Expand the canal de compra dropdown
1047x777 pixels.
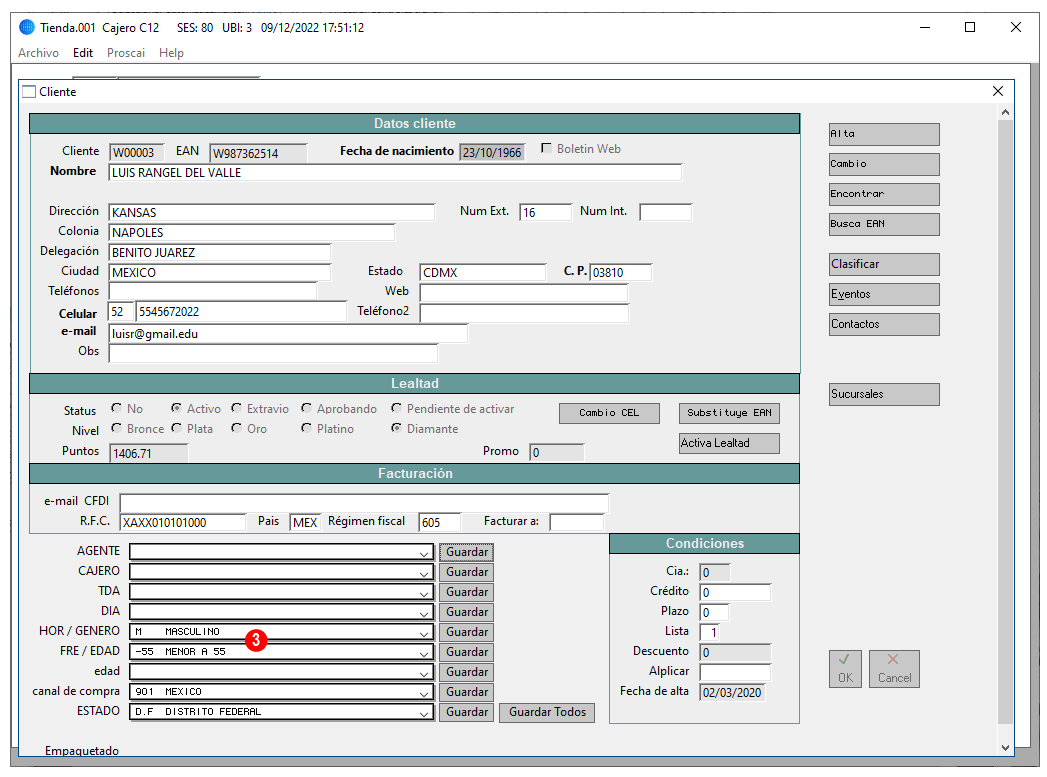point(424,693)
